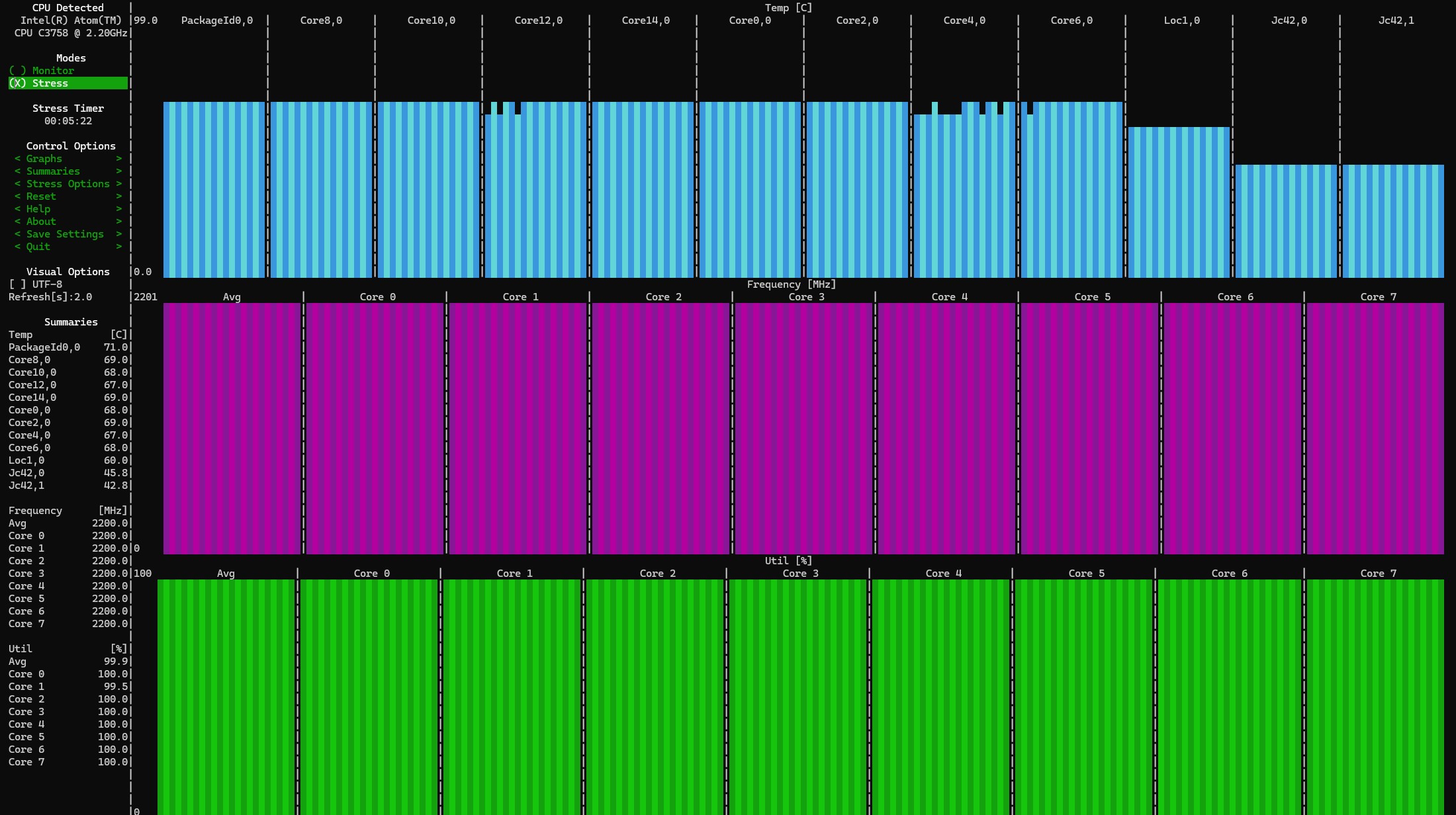This screenshot has width=1456, height=815.
Task: Click the Loc1,0 temperature bar graph
Action: [1179, 202]
